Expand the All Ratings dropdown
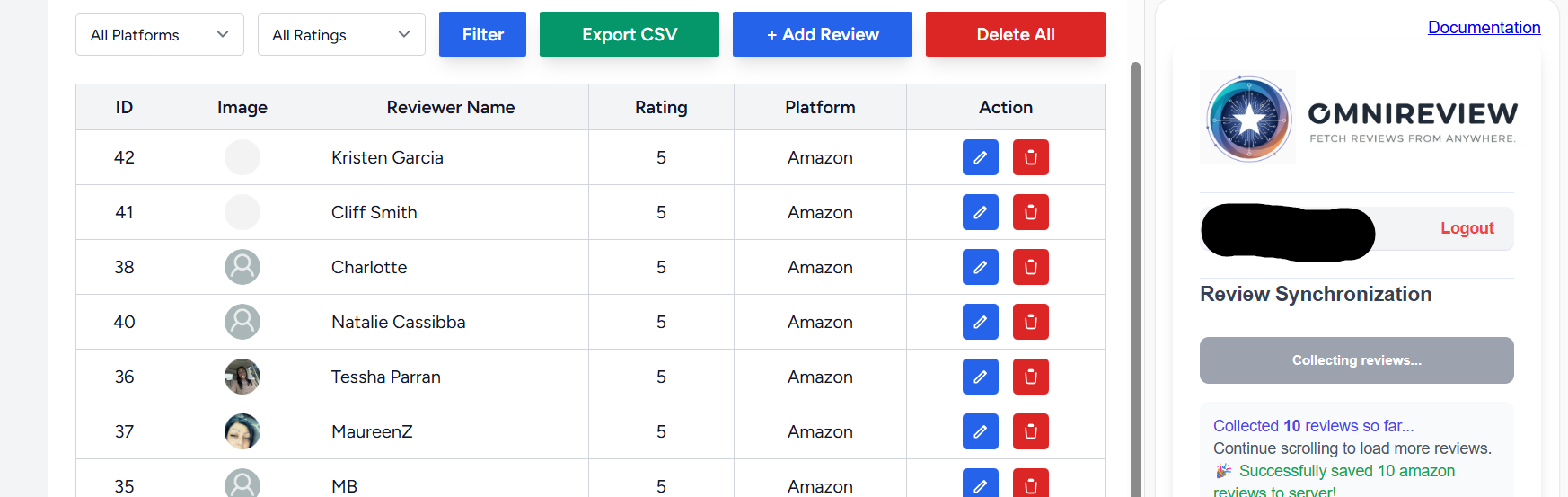The width and height of the screenshot is (1568, 497). pyautogui.click(x=341, y=35)
